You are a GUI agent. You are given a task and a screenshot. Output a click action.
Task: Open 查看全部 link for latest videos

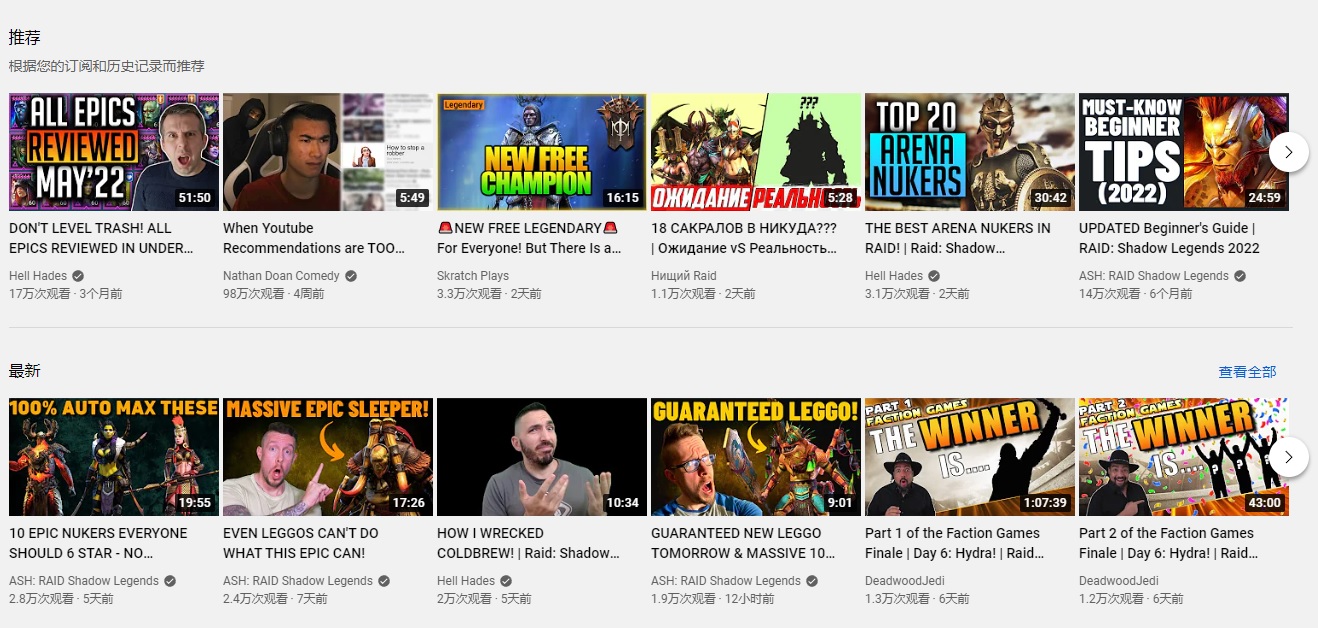[1247, 372]
